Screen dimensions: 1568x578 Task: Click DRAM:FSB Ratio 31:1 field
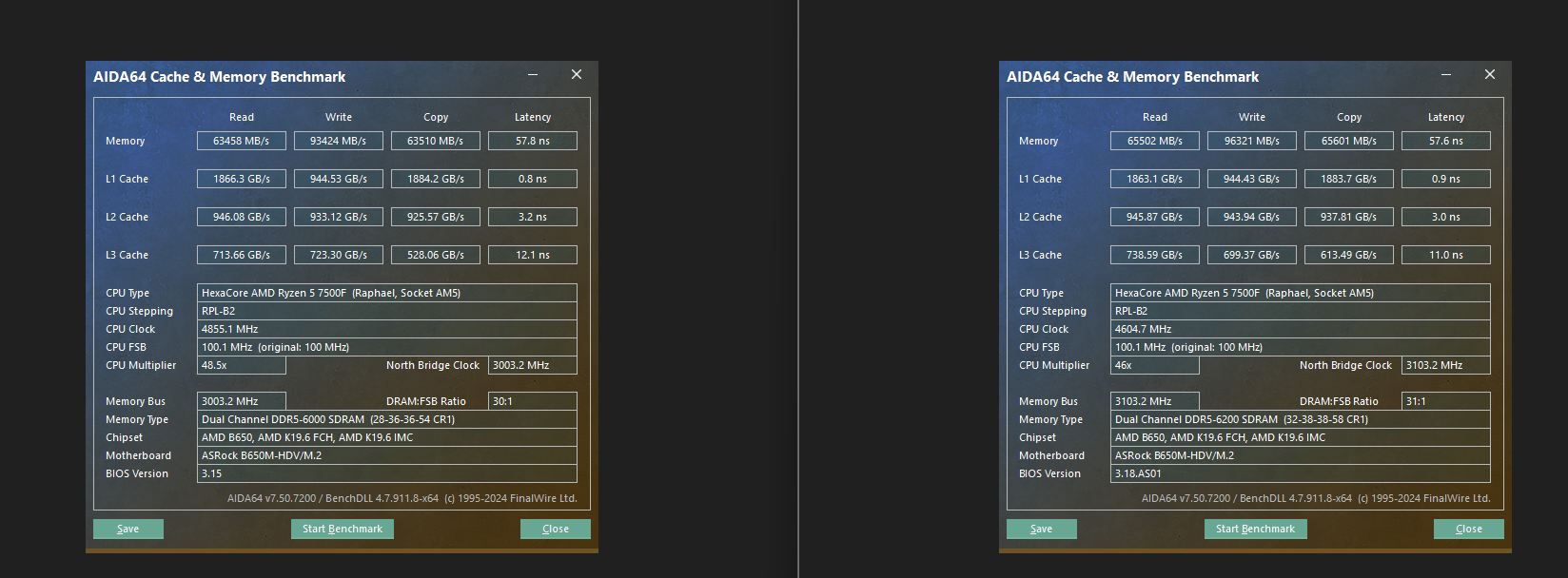1446,401
